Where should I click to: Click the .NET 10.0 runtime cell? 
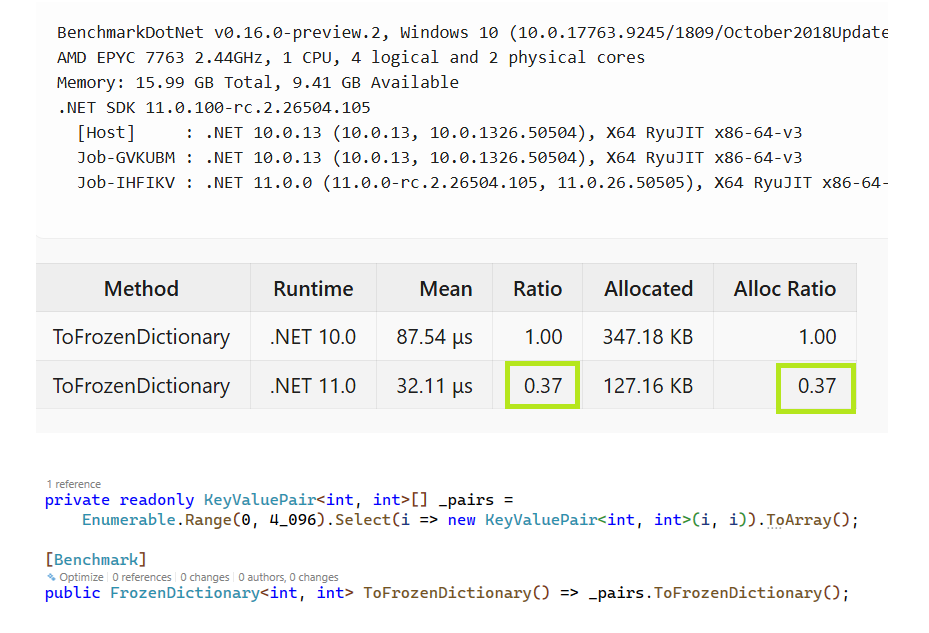coord(313,337)
